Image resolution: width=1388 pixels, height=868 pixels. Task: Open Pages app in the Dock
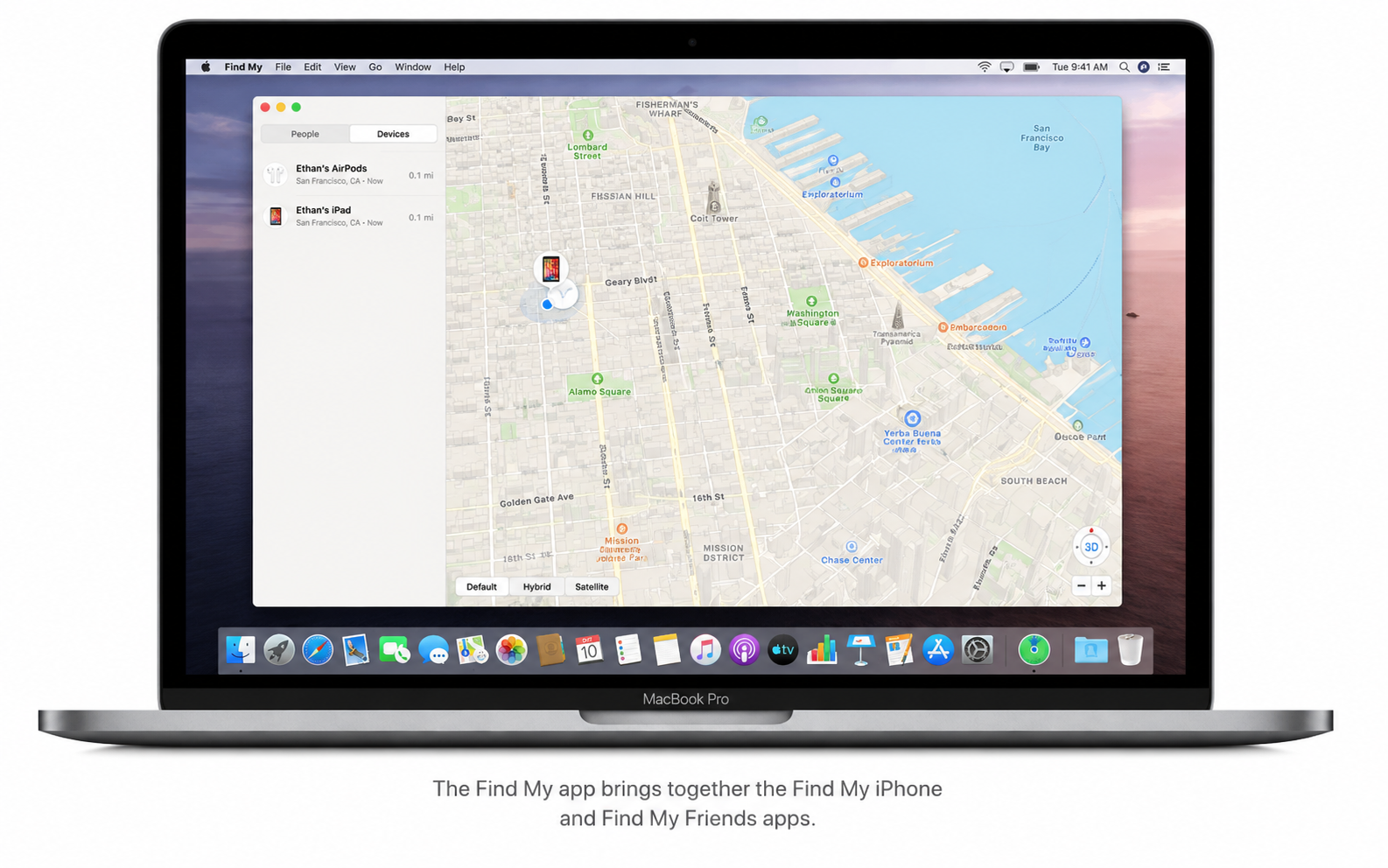899,650
